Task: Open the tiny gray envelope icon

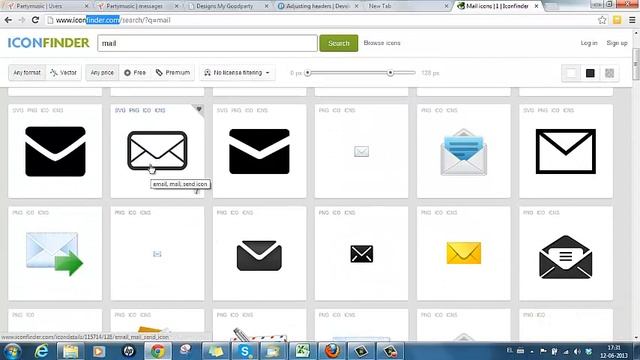Action: pyautogui.click(x=361, y=151)
